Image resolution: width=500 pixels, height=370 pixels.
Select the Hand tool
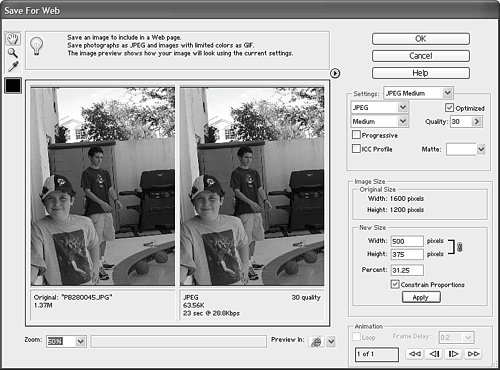point(13,39)
